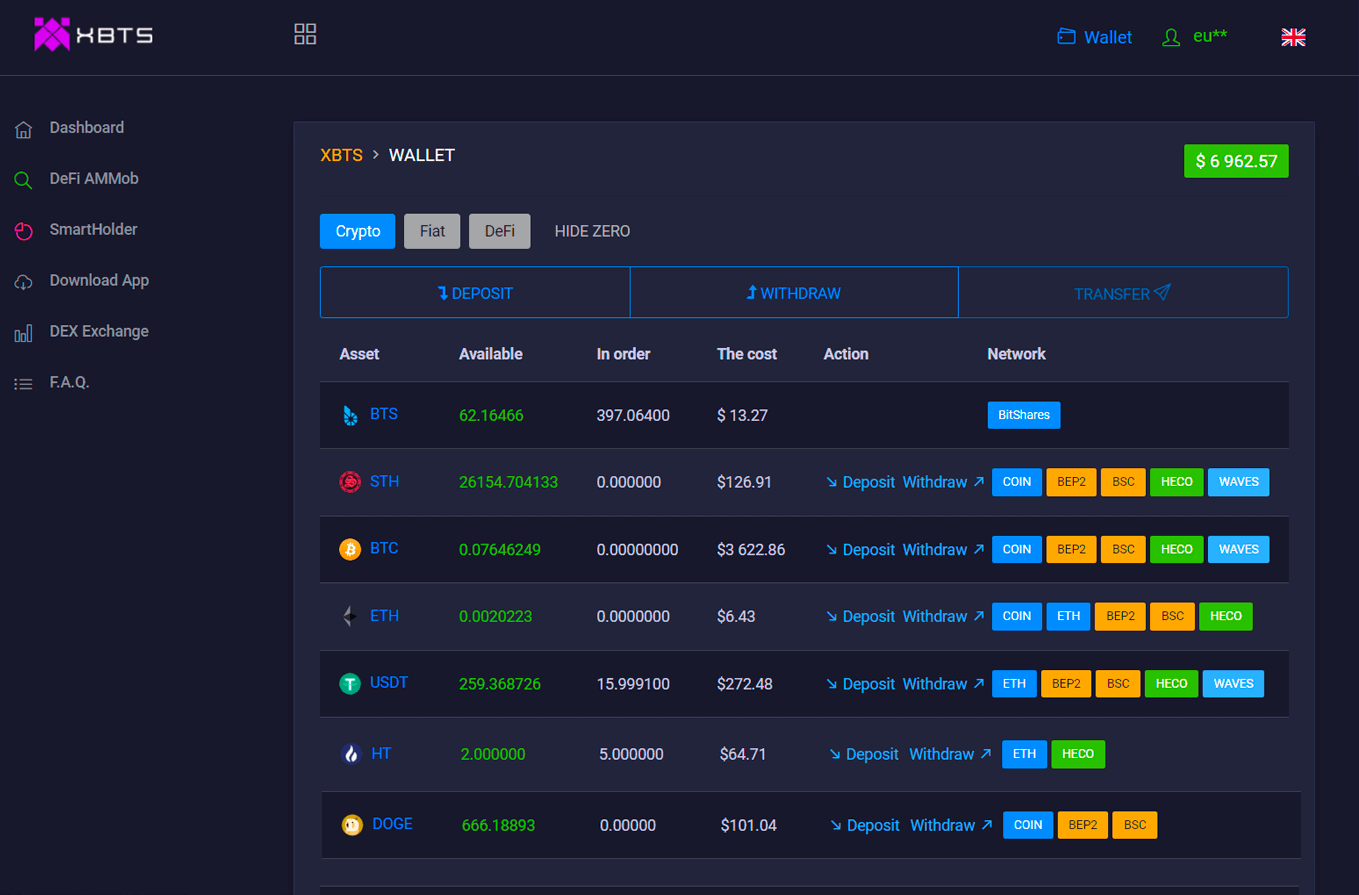Screen dimensions: 1359x895
Task: Select COIN network for STH
Action: (x=1017, y=482)
